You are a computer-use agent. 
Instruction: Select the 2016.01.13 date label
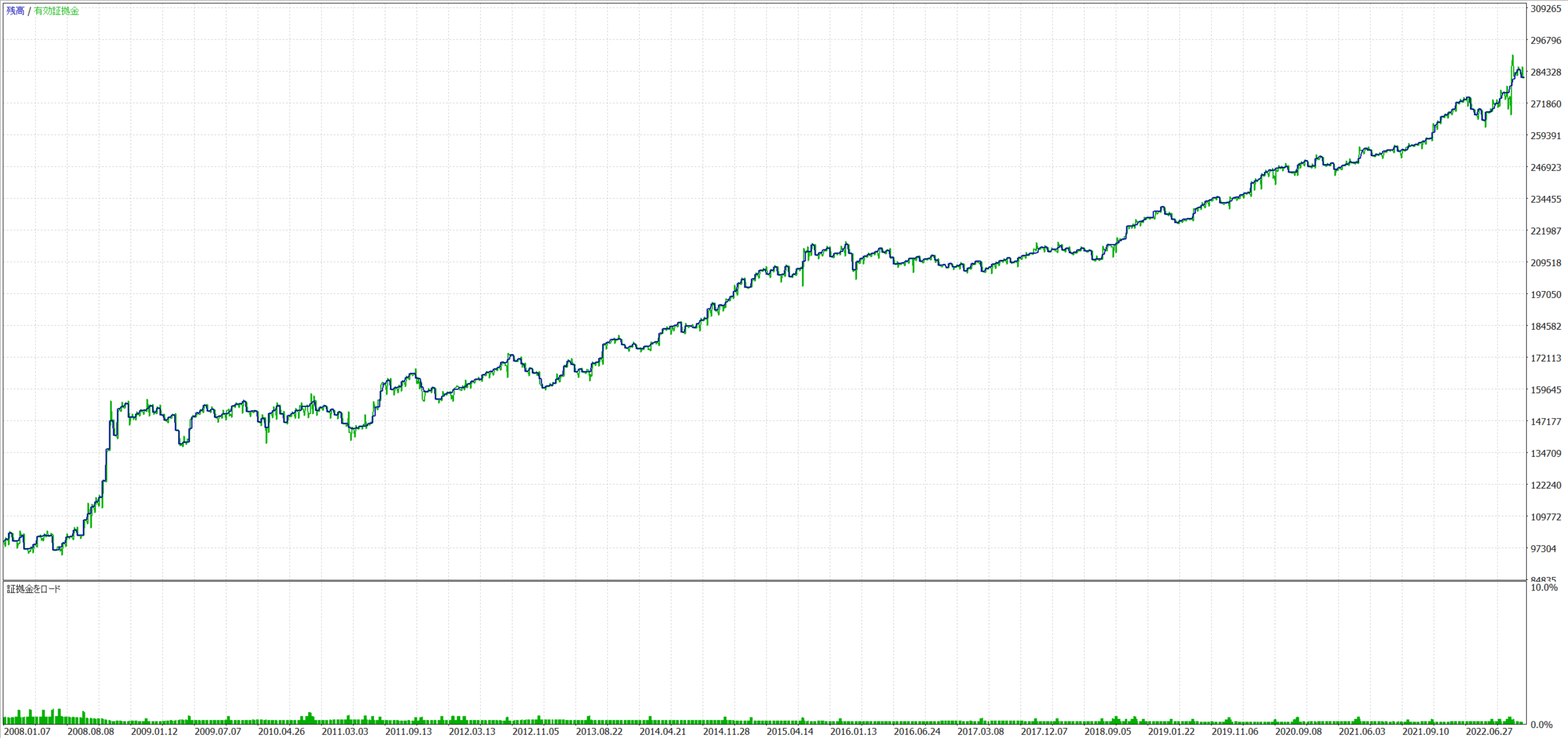click(x=854, y=731)
